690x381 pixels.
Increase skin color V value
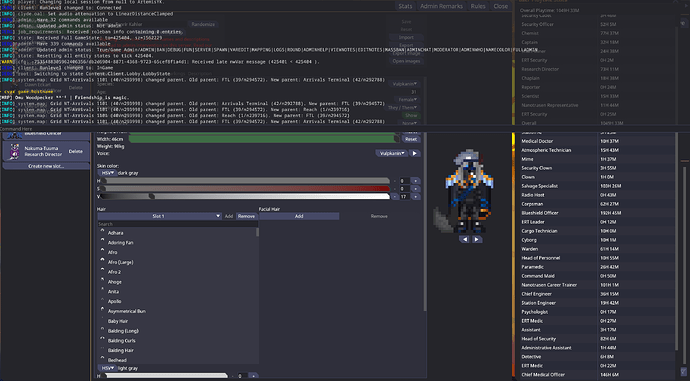pyautogui.click(x=415, y=197)
